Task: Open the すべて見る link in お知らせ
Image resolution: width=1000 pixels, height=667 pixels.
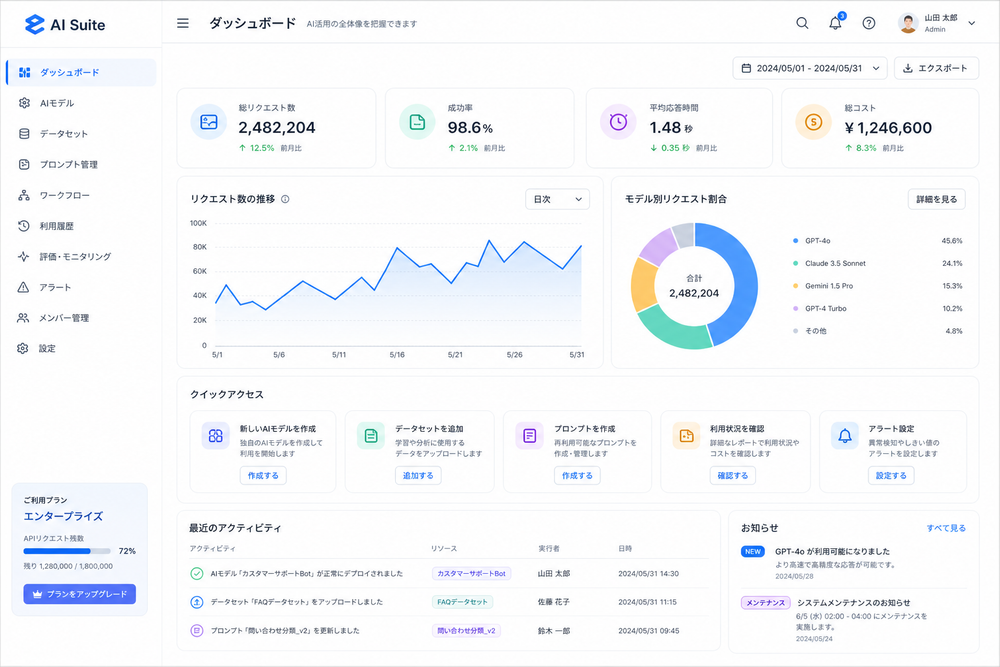Action: 946,528
